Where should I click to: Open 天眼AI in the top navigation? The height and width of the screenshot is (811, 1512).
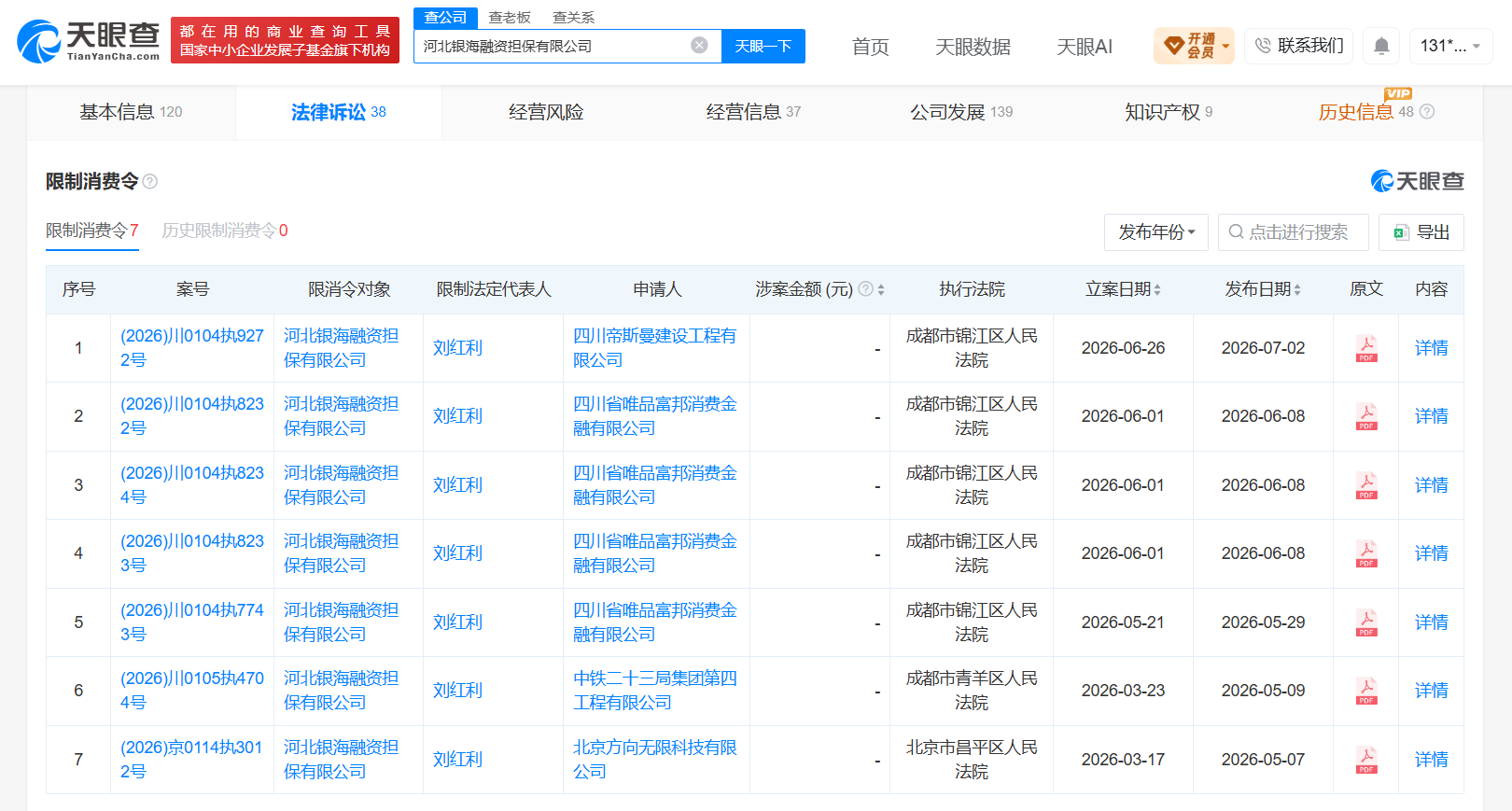(x=1085, y=47)
